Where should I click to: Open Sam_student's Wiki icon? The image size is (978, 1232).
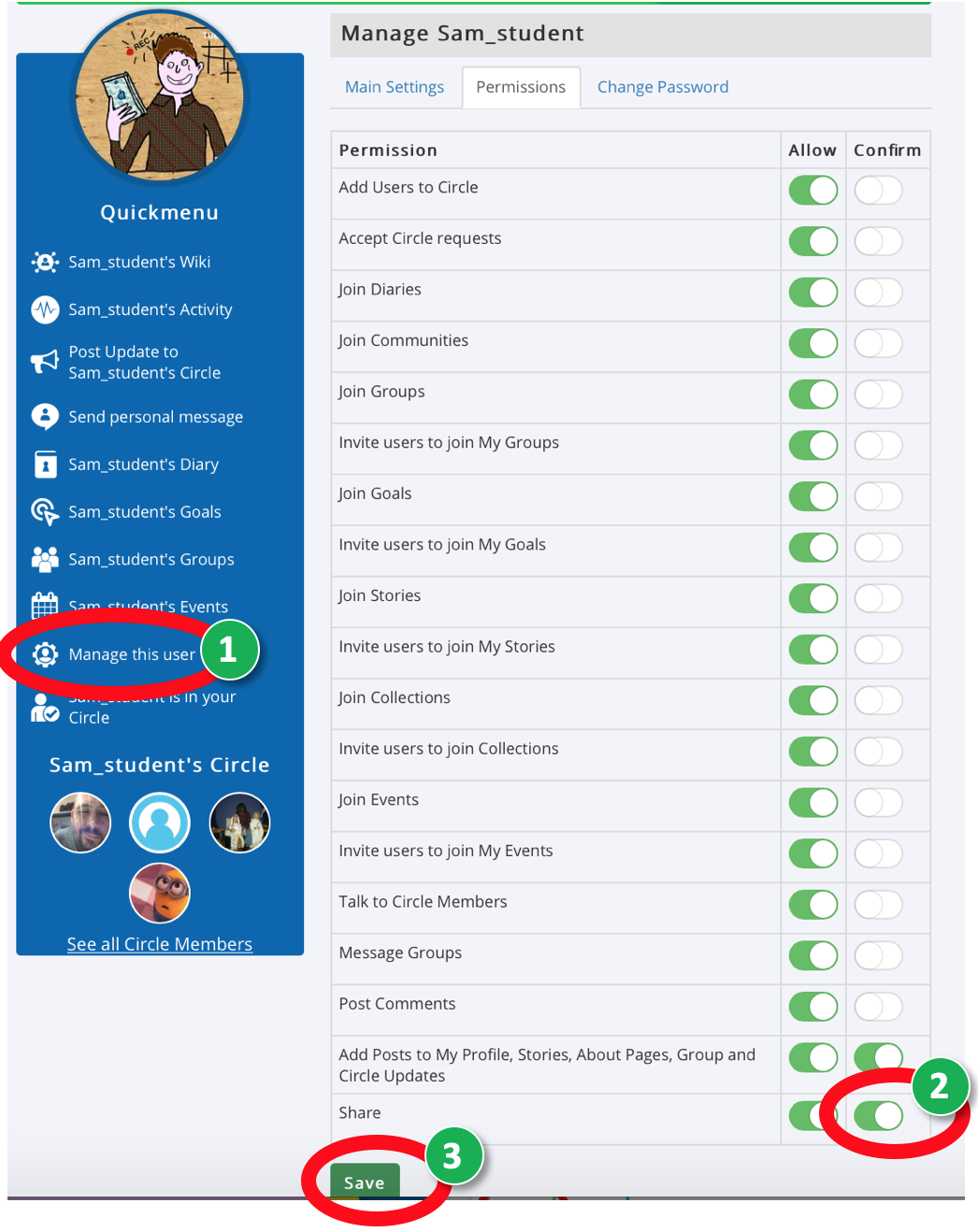click(45, 263)
